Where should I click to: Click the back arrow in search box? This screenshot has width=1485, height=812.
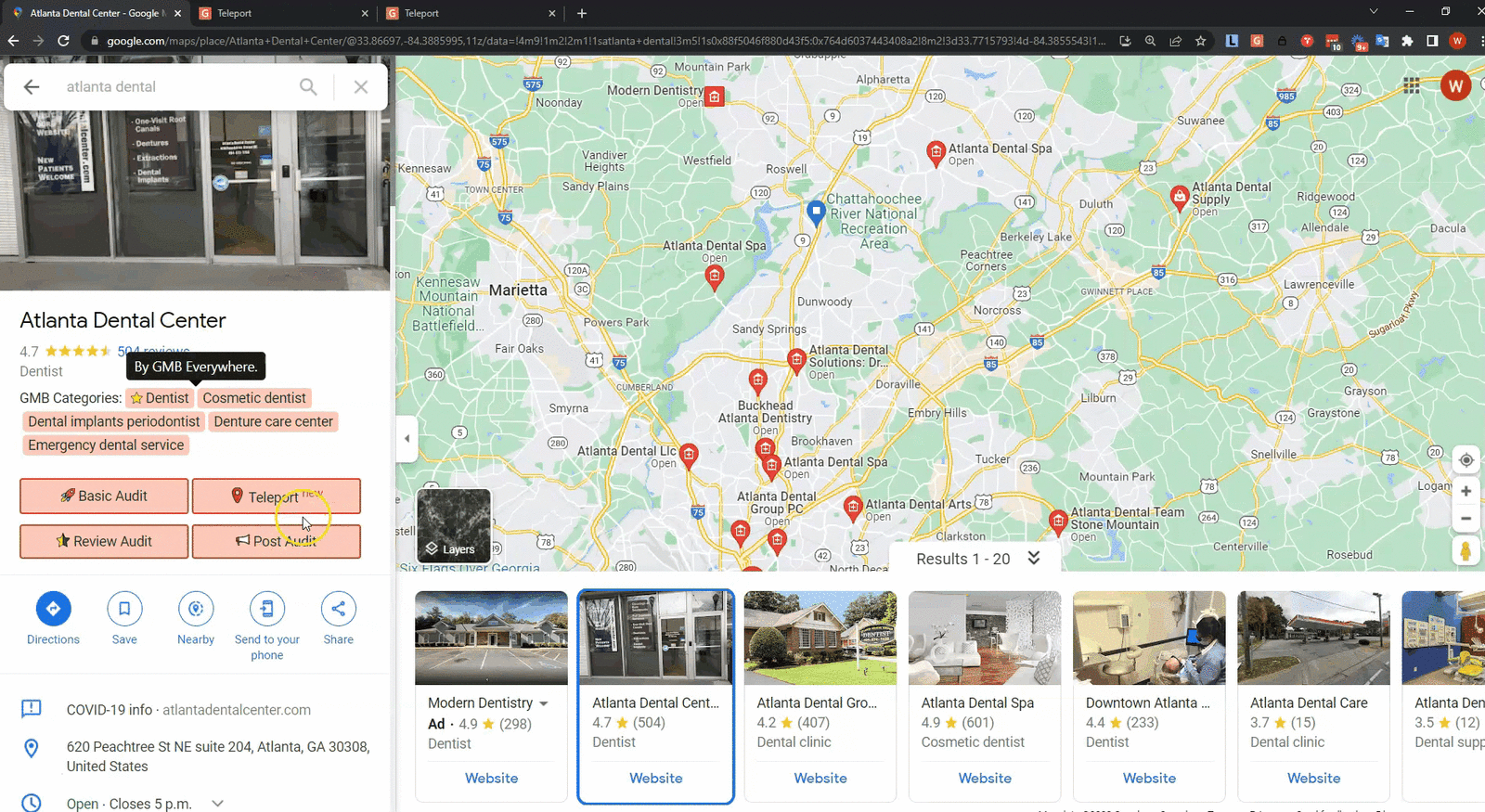tap(32, 86)
